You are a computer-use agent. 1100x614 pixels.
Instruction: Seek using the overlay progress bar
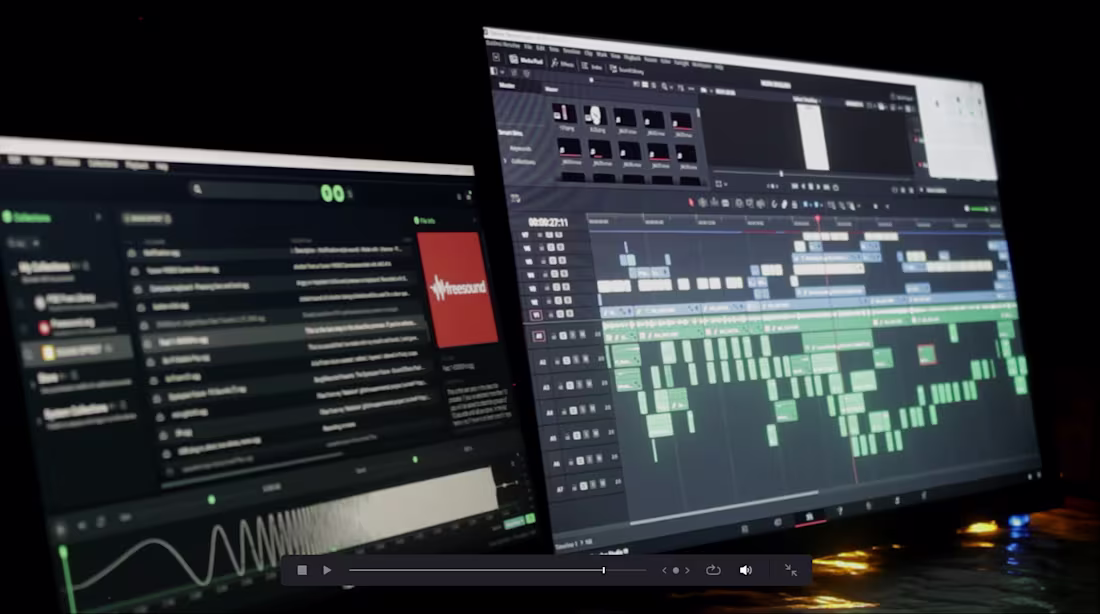point(497,570)
